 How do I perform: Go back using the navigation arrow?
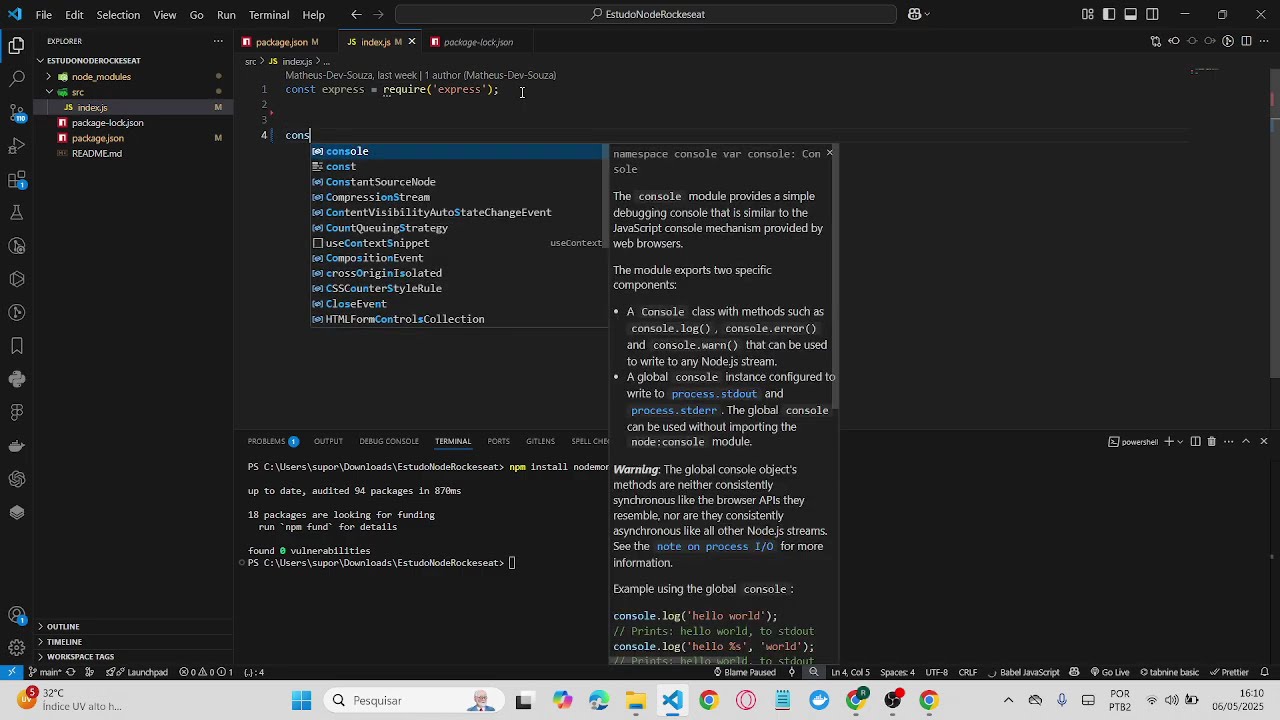(356, 14)
